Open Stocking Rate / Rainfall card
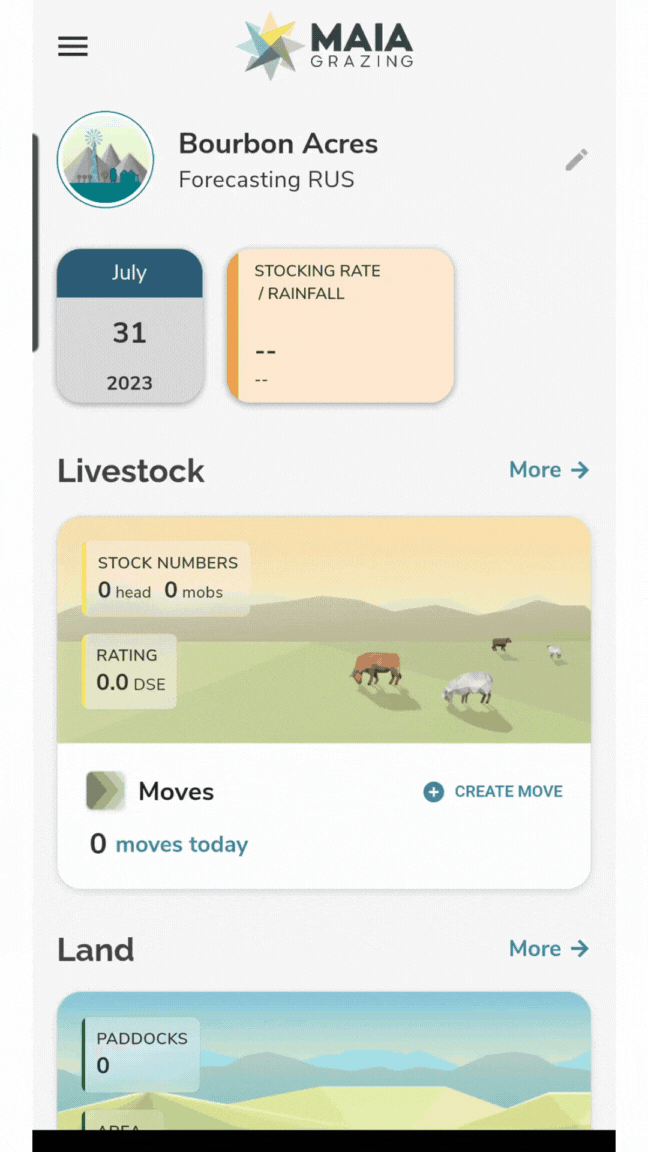The image size is (648, 1152). click(340, 326)
